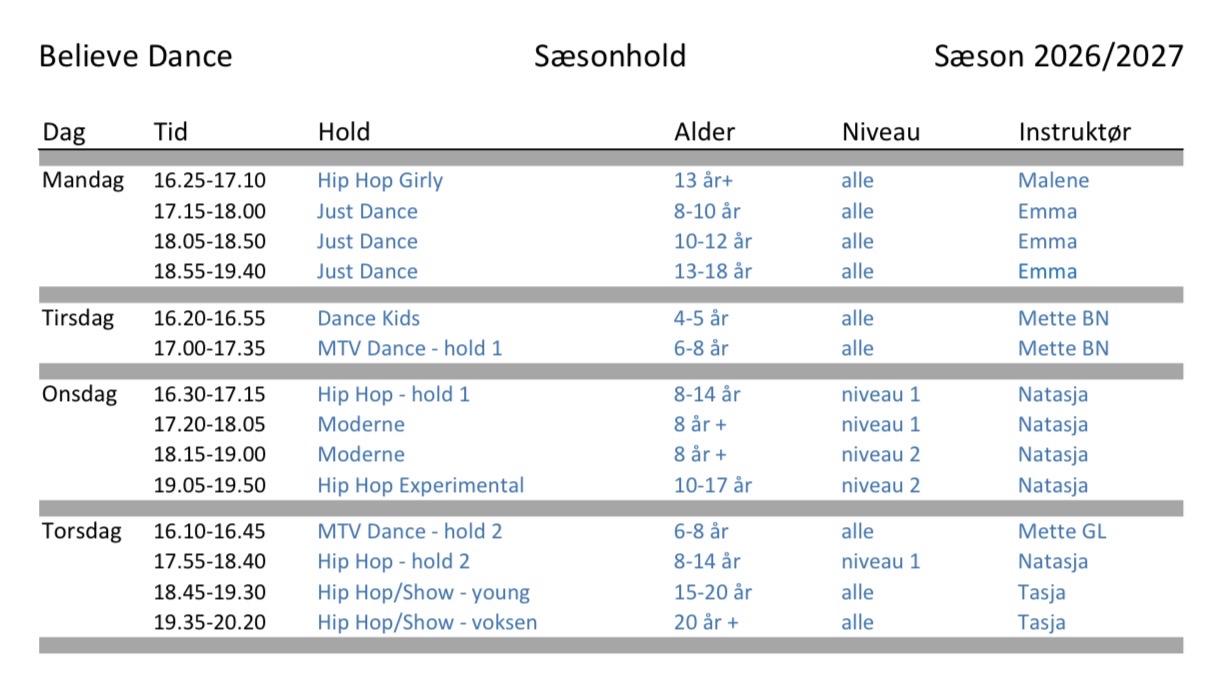Open Hip Hop Experimental class
1223x696 pixels.
(421, 485)
